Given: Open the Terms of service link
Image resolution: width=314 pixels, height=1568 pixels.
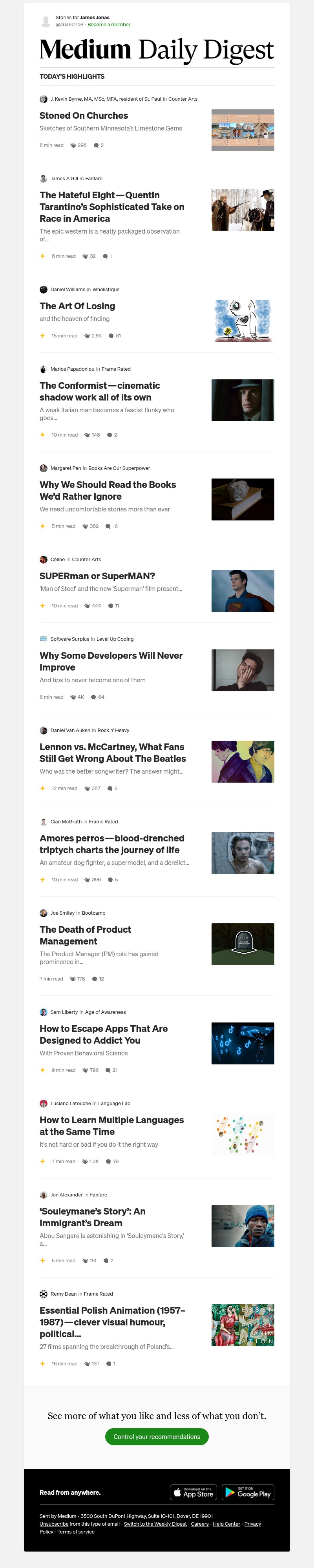Looking at the screenshot, I should coord(76,1532).
